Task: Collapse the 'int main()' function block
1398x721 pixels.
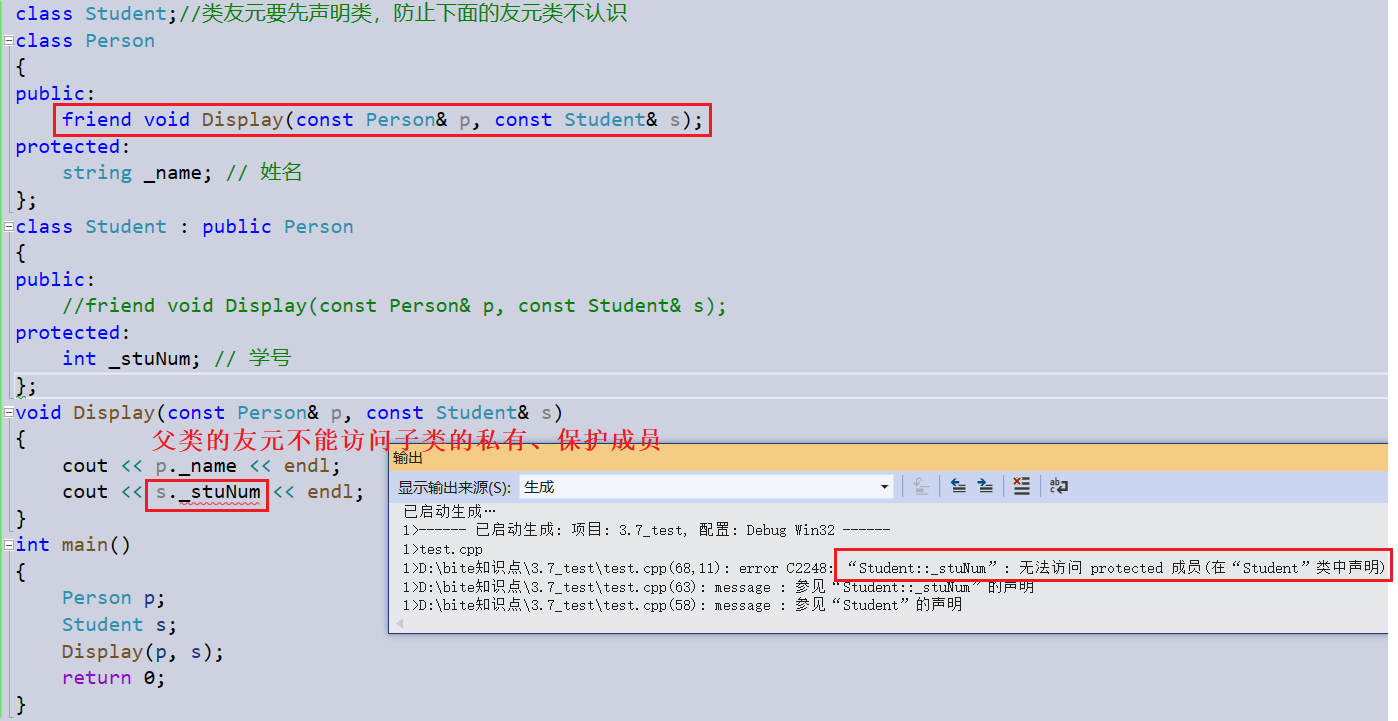Action: [x=8, y=545]
